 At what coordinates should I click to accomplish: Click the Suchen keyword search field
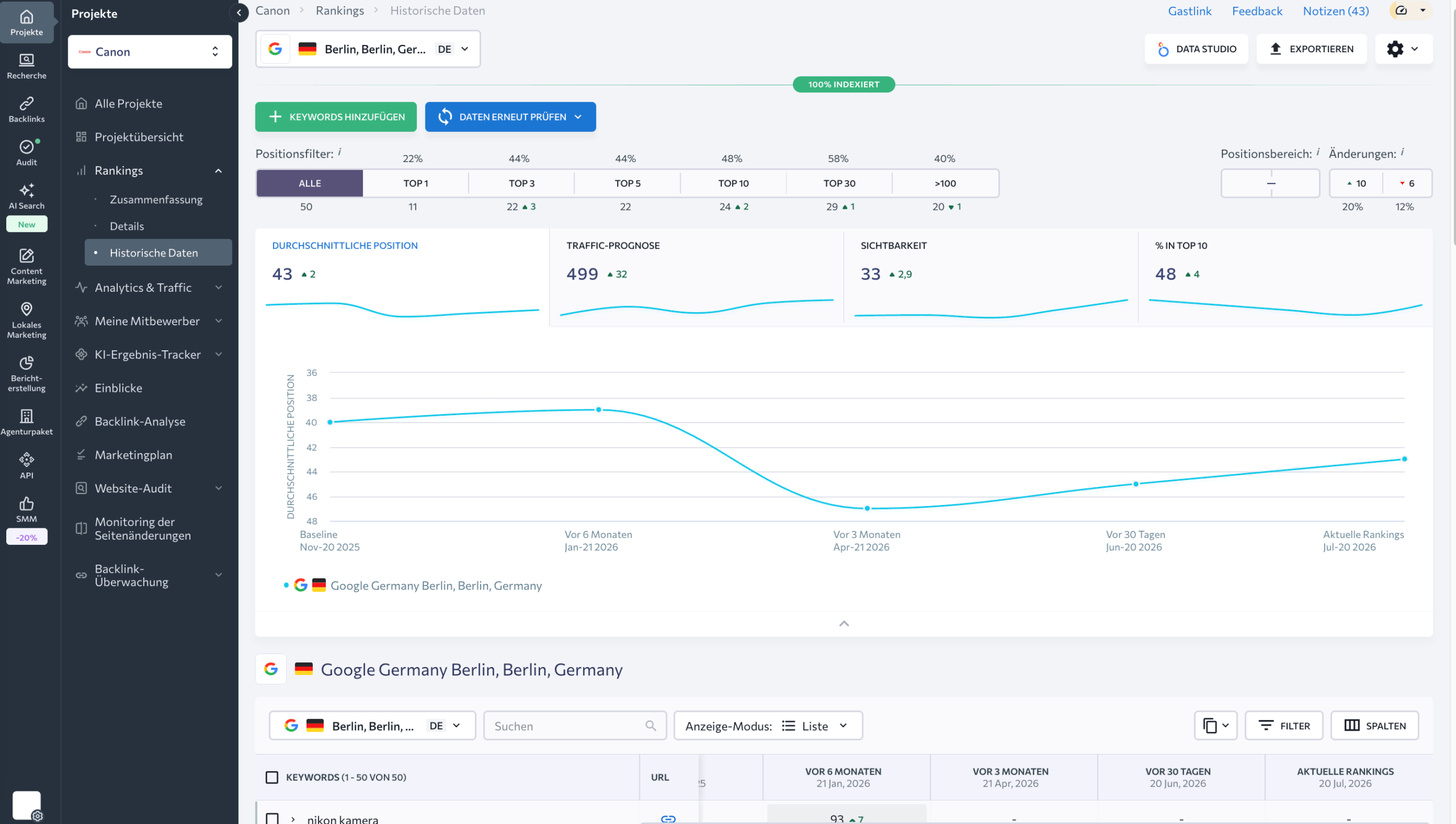click(x=574, y=726)
